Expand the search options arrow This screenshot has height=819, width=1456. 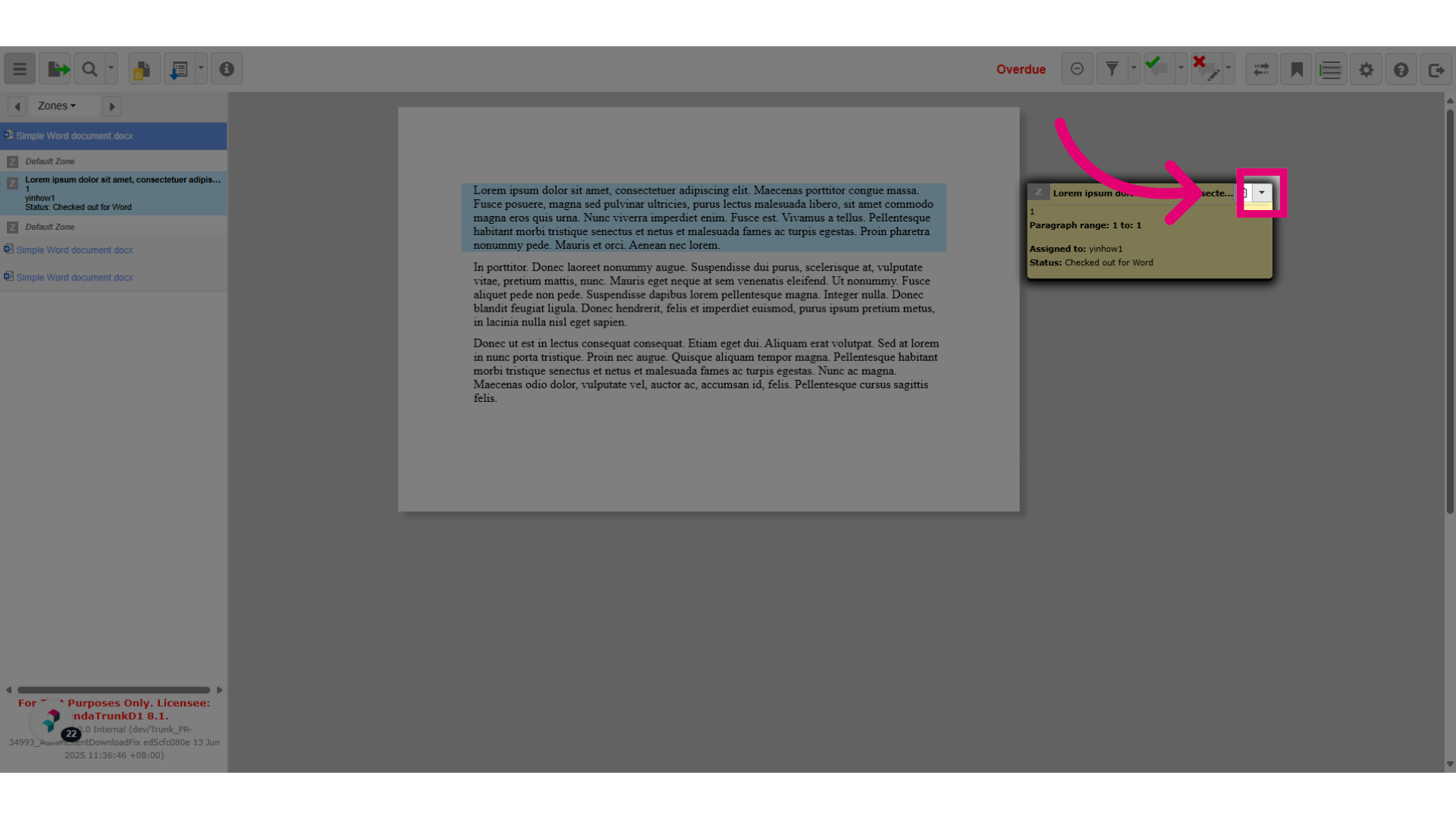tap(111, 69)
